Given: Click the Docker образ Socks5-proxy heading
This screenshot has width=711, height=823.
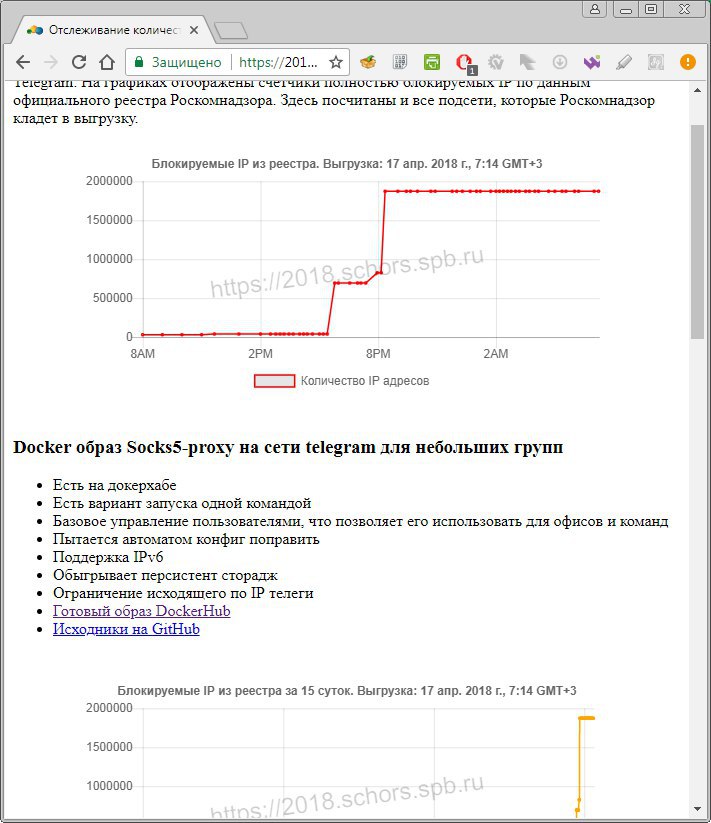Looking at the screenshot, I should (288, 447).
